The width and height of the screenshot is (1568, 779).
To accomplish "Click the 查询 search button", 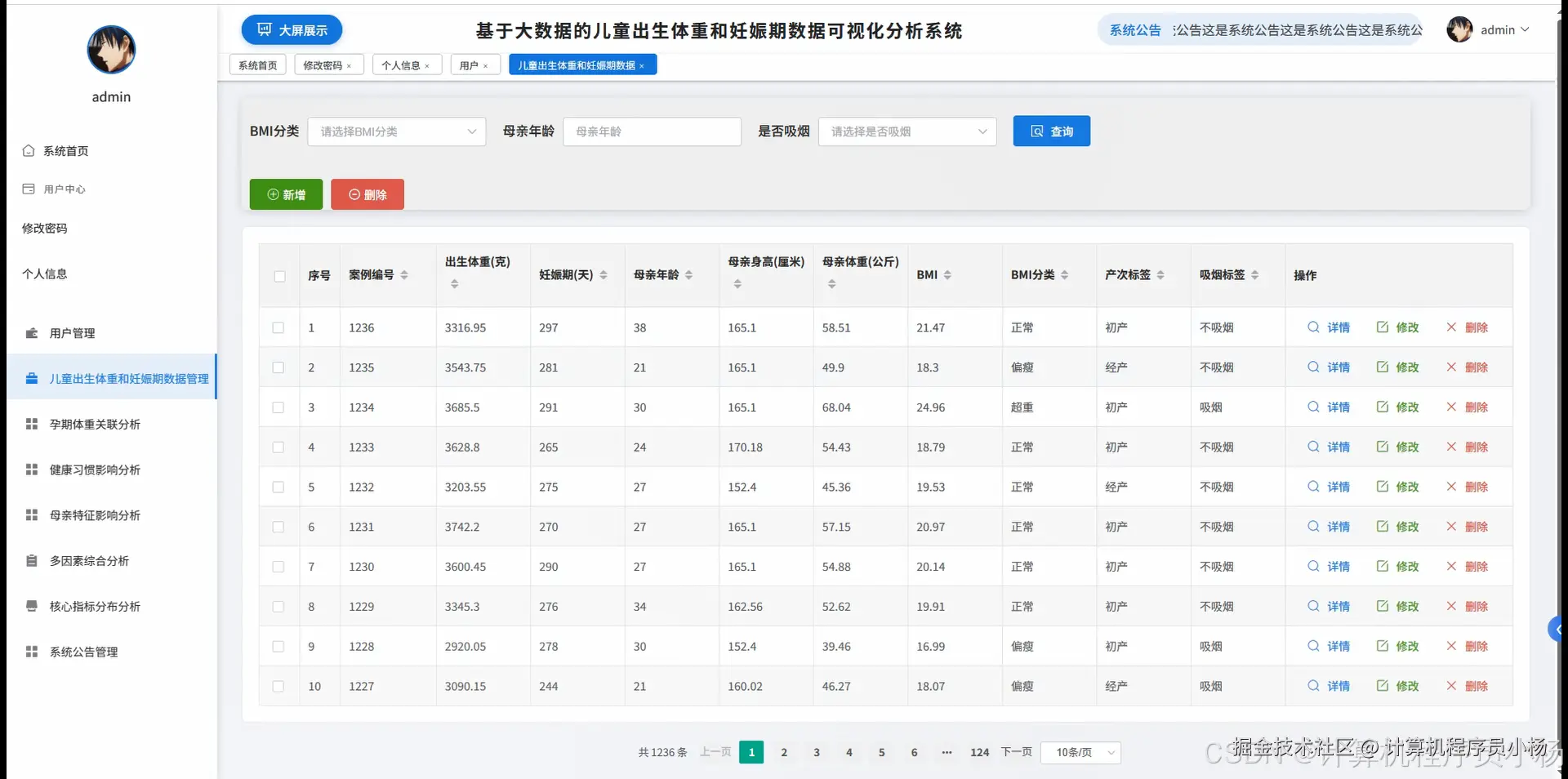I will click(1051, 131).
